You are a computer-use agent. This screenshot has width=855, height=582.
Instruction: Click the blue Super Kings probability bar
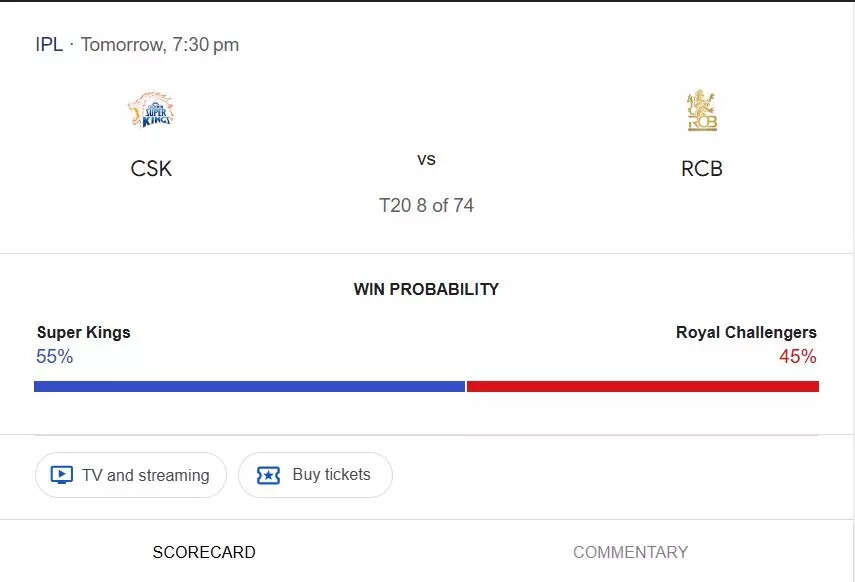pyautogui.click(x=249, y=386)
